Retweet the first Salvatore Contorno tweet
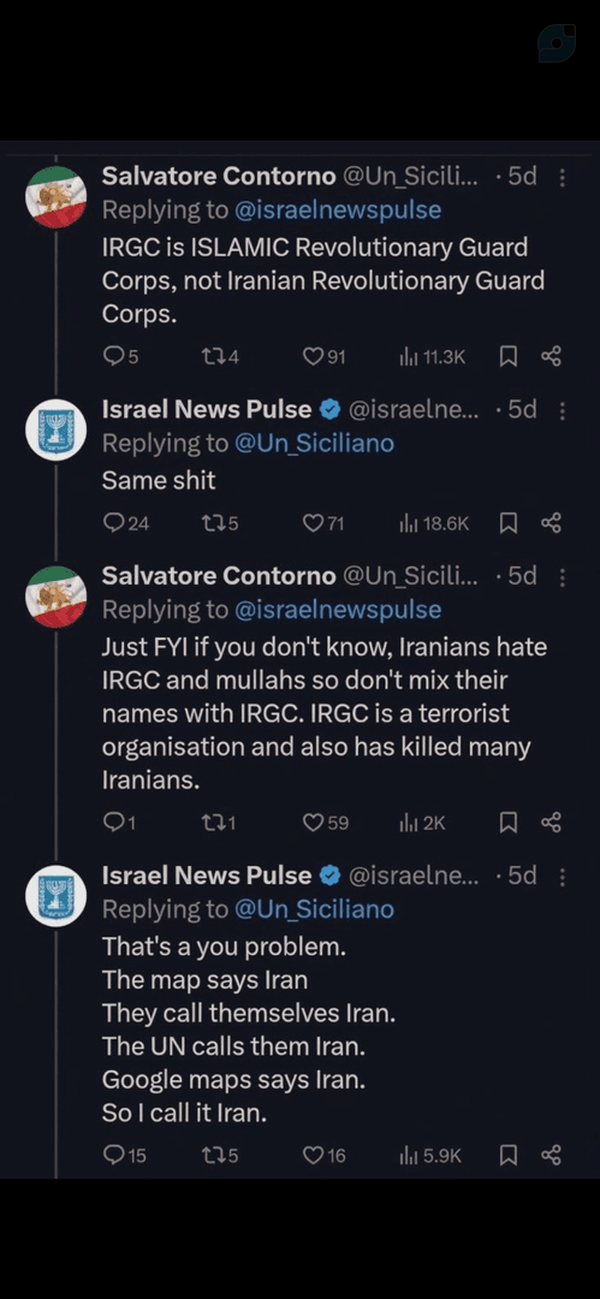600x1299 pixels. (x=220, y=356)
